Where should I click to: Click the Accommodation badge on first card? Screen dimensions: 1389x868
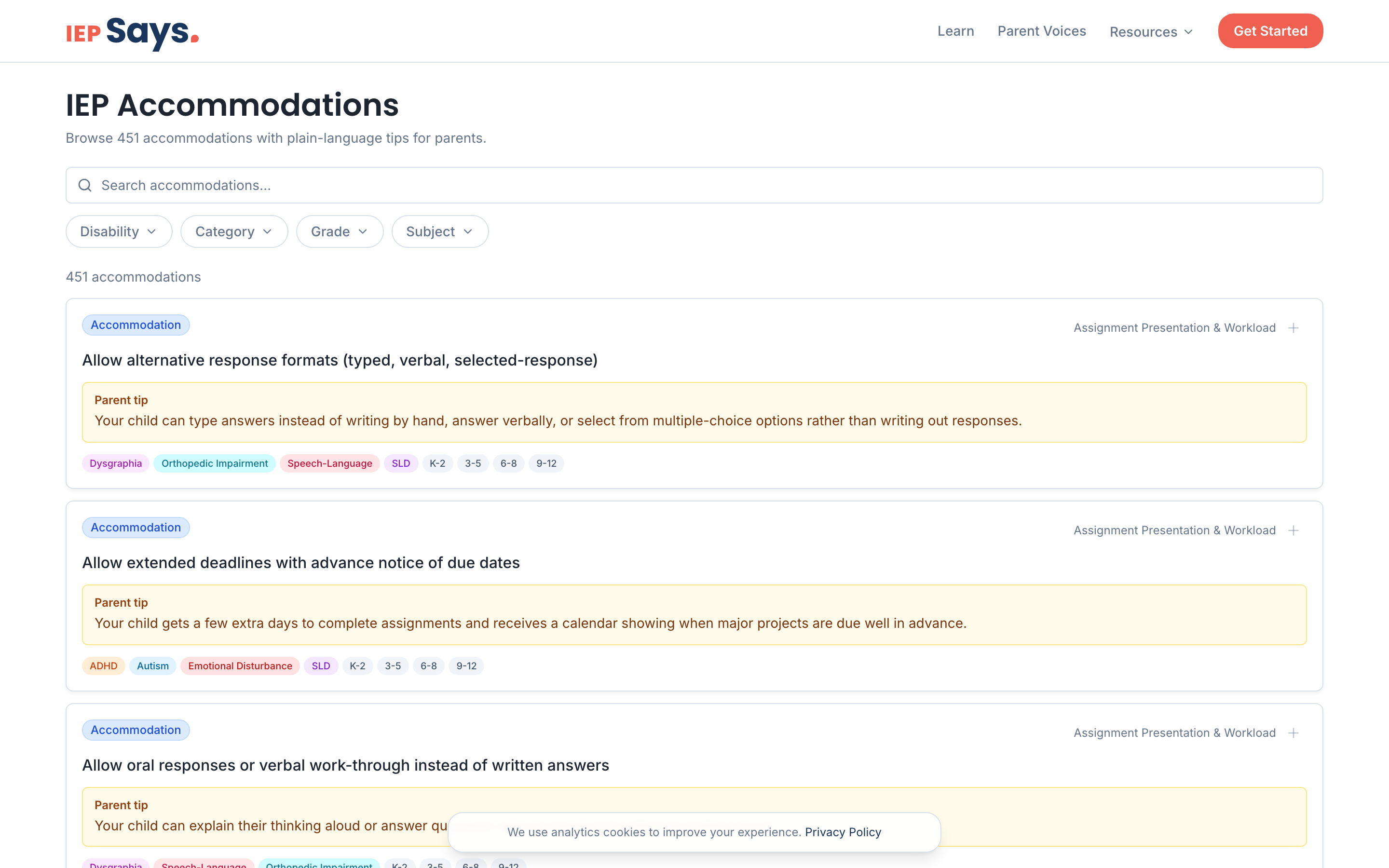(x=136, y=325)
